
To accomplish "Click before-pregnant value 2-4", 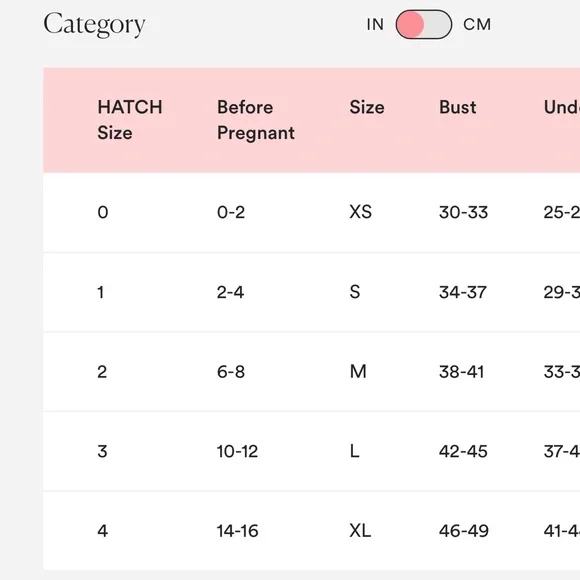I will coord(230,292).
